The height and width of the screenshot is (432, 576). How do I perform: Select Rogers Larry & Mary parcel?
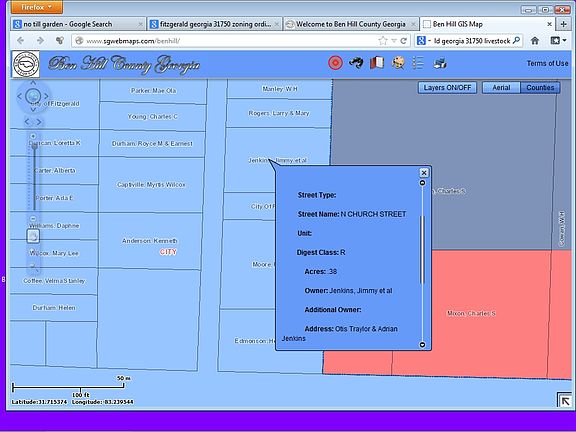click(279, 113)
